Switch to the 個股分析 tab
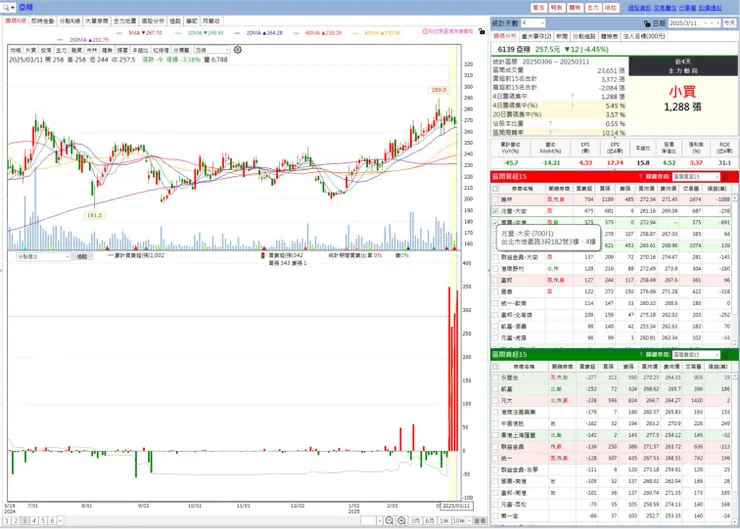This screenshot has height=529, width=740. (153, 21)
